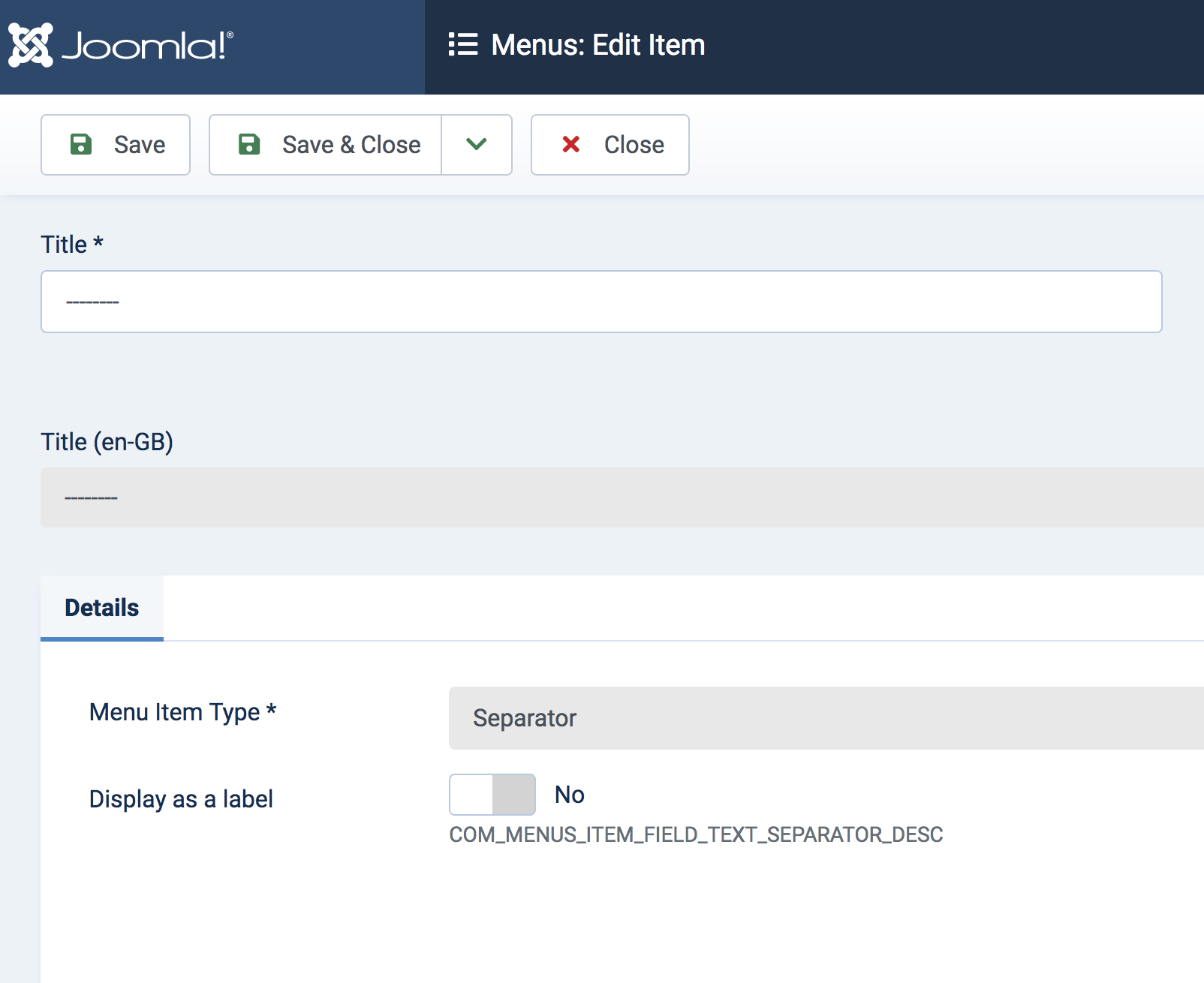Image resolution: width=1204 pixels, height=983 pixels.
Task: Click the Title * label
Action: pos(72,245)
